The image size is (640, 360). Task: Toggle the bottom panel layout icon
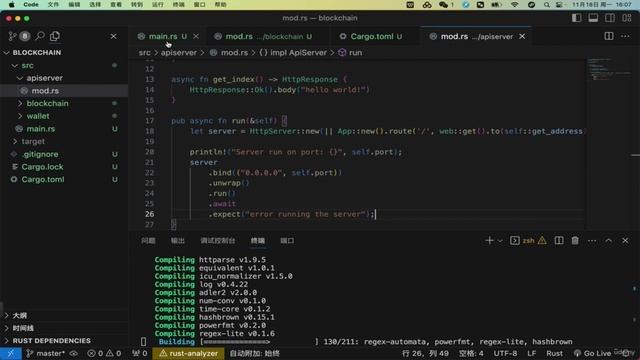593,18
